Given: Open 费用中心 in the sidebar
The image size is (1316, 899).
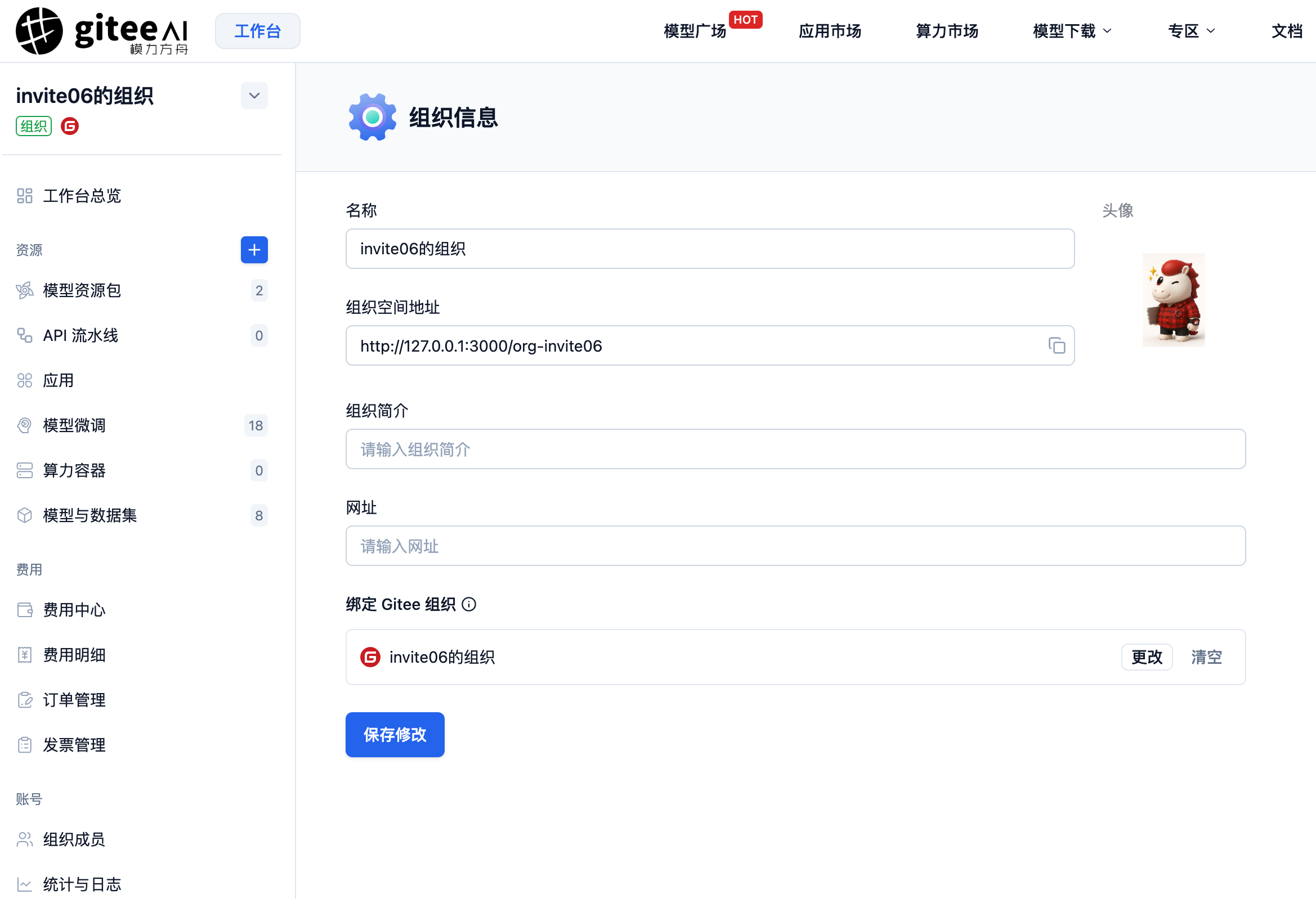Looking at the screenshot, I should pyautogui.click(x=74, y=610).
